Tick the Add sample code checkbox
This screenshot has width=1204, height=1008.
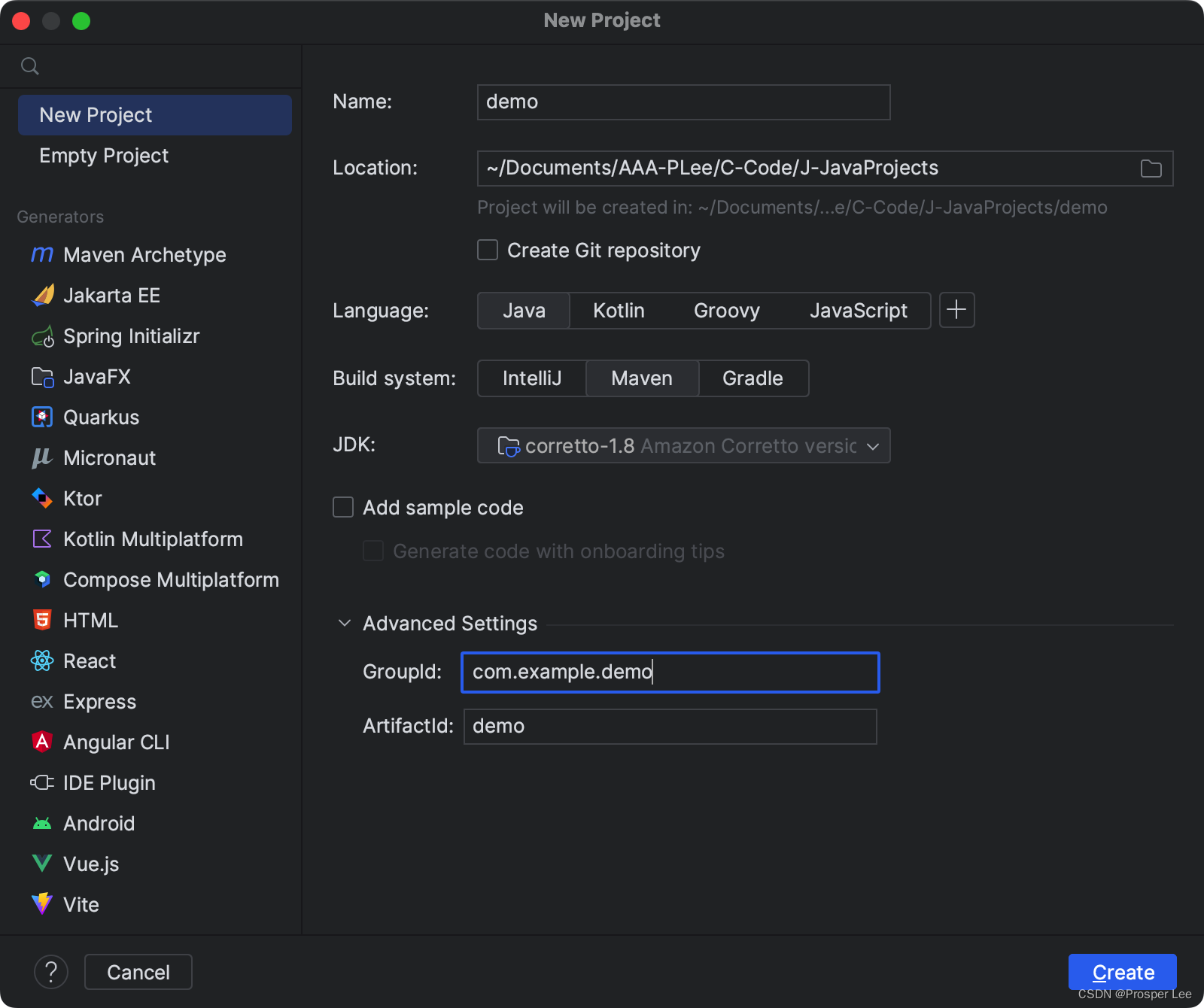coord(343,507)
